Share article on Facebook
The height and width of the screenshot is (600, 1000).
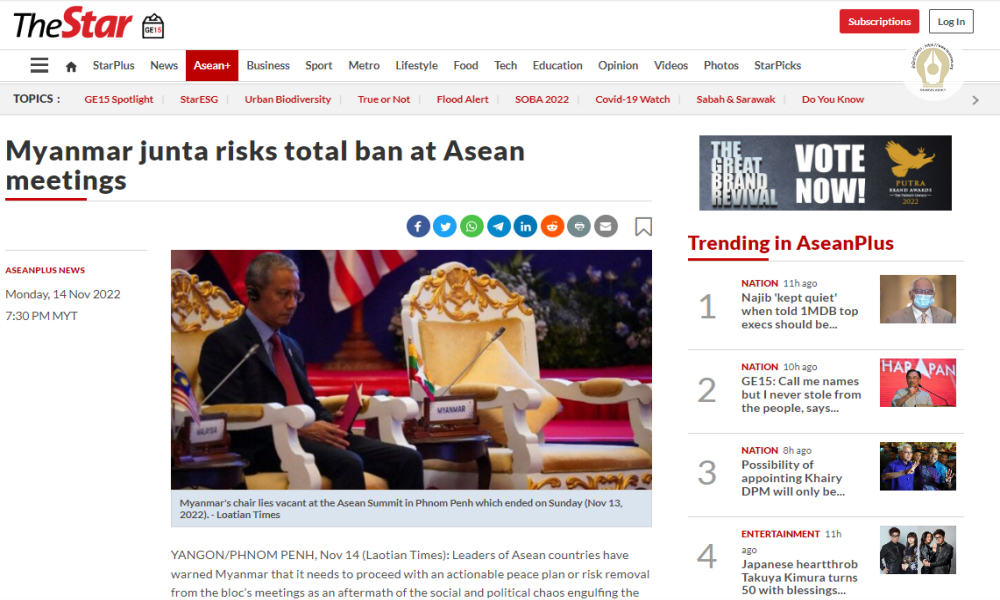[x=418, y=226]
